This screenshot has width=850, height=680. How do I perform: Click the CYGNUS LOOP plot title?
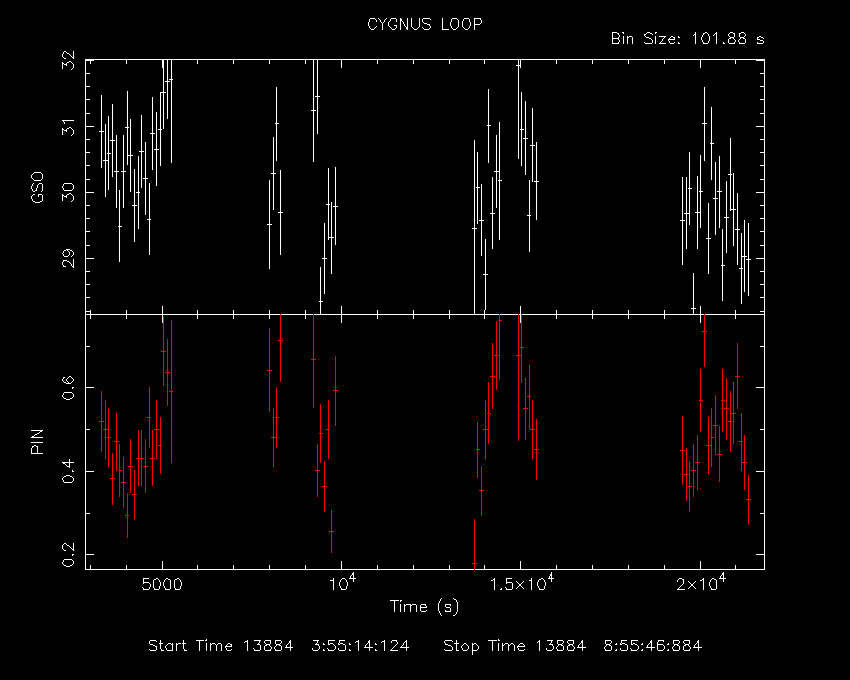tap(424, 24)
